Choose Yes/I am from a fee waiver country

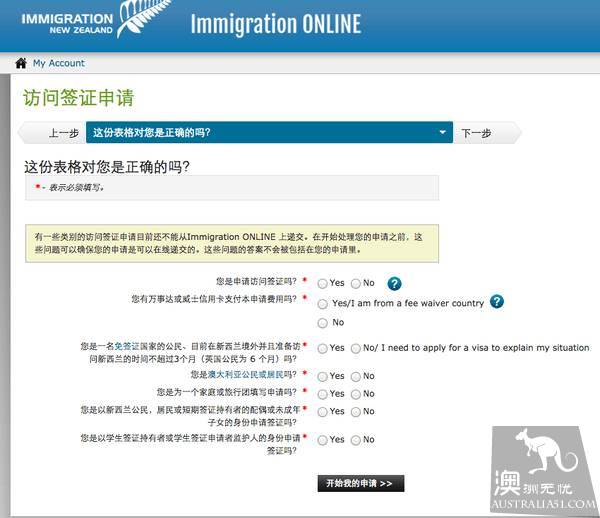tap(323, 304)
